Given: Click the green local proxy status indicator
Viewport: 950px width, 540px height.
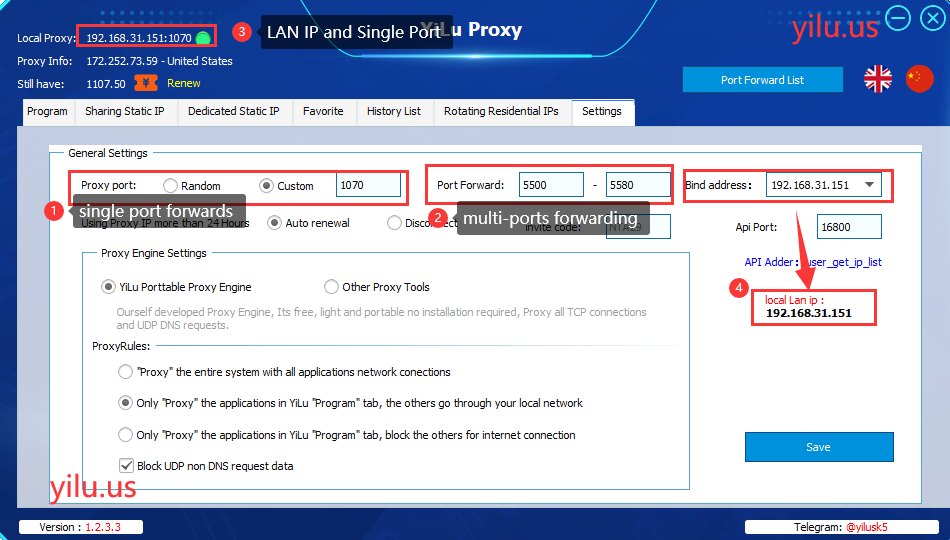Looking at the screenshot, I should (x=204, y=38).
